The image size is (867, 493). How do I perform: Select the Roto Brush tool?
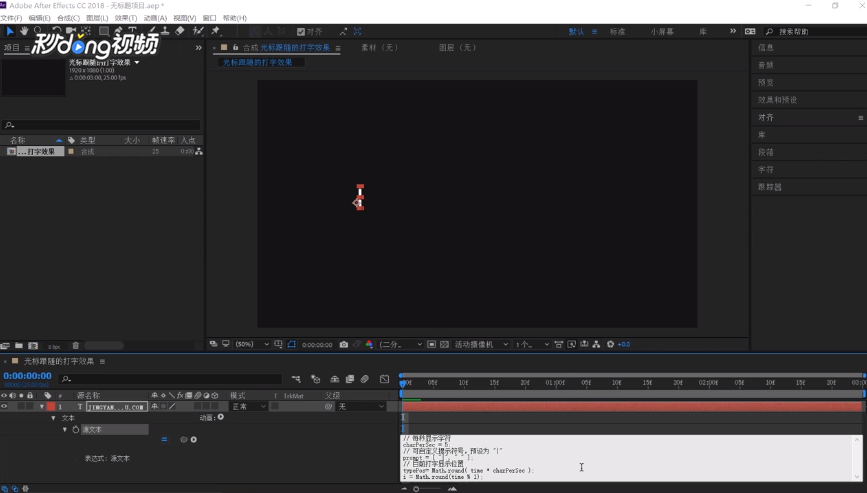pyautogui.click(x=198, y=31)
